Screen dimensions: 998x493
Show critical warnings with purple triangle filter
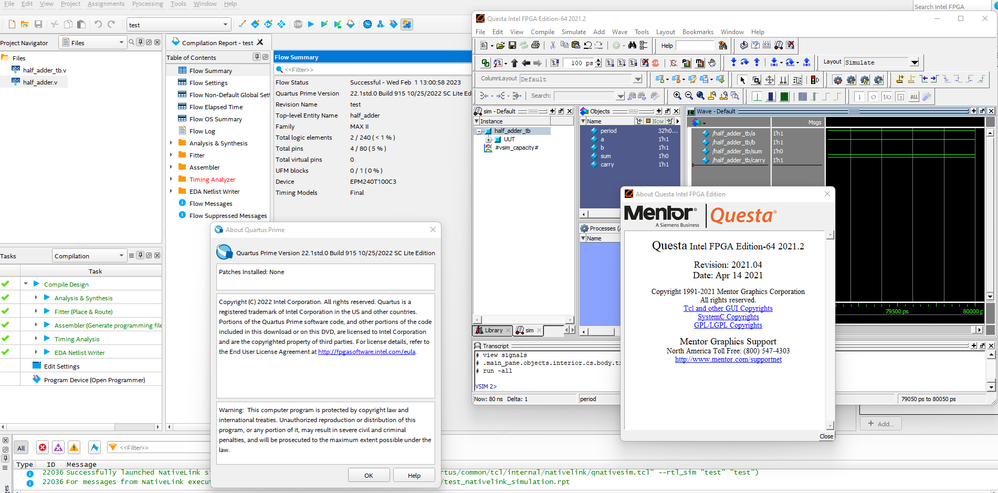click(59, 447)
